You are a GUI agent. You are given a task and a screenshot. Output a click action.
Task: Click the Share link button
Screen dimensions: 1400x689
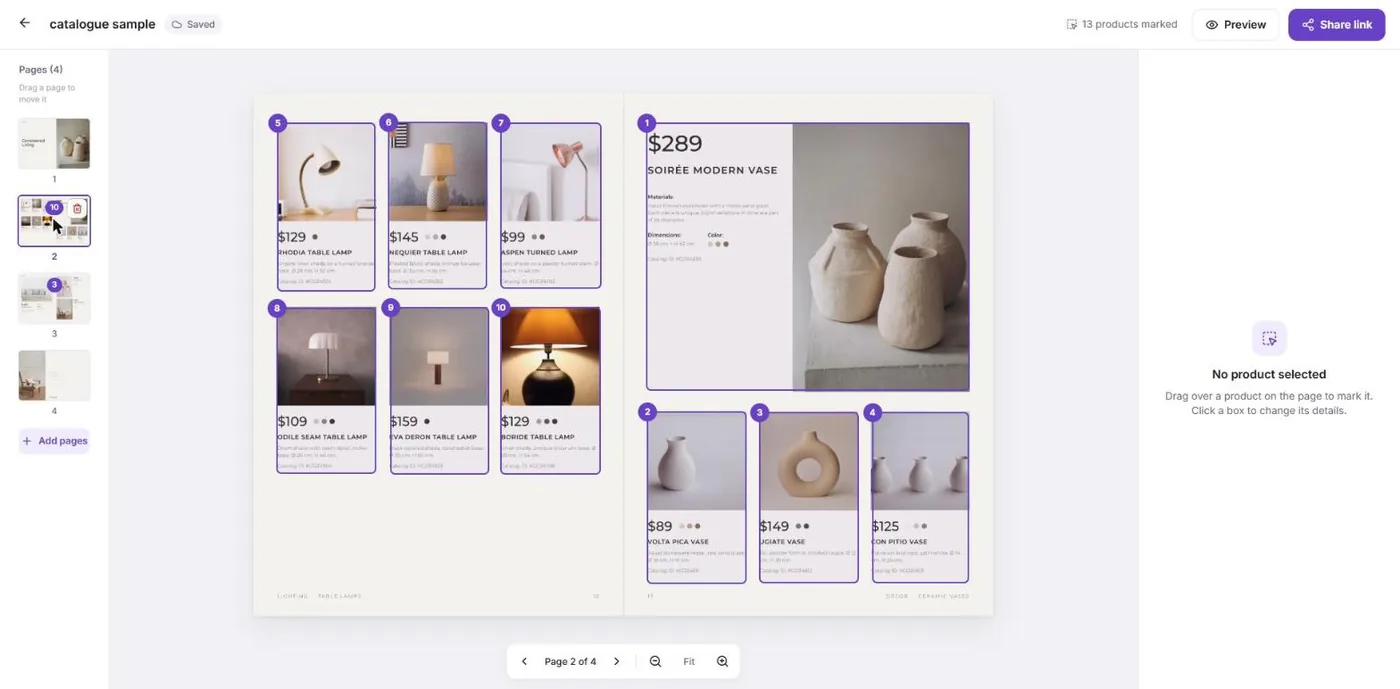click(1337, 25)
